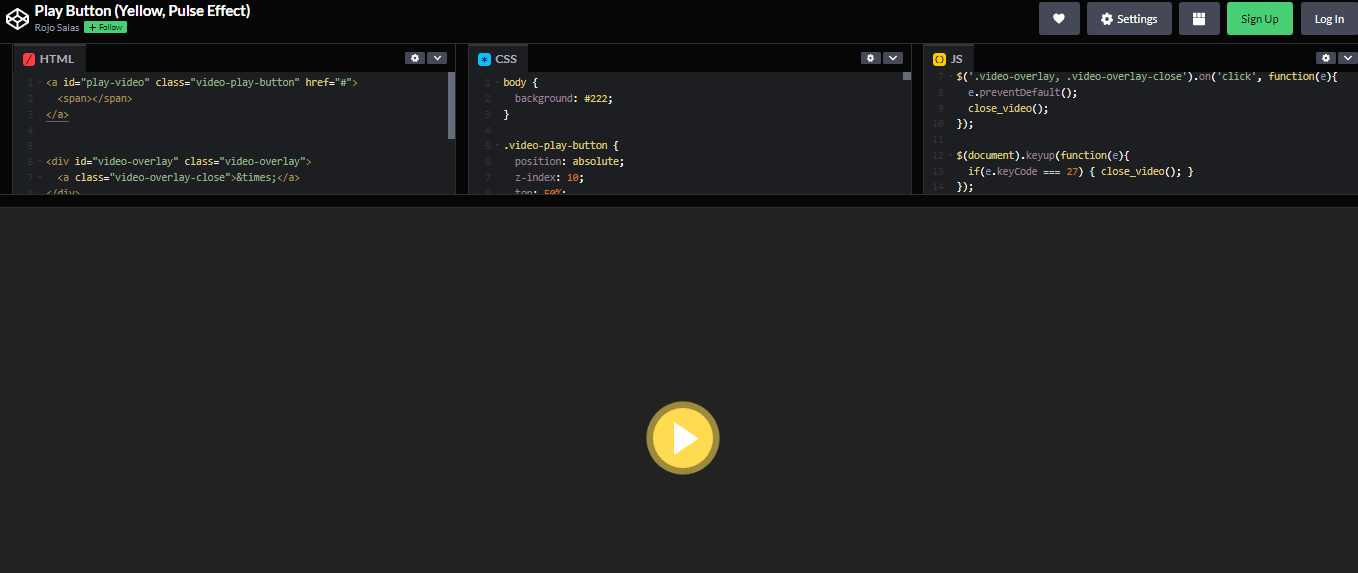
Task: Click the heart love button
Action: tap(1059, 19)
